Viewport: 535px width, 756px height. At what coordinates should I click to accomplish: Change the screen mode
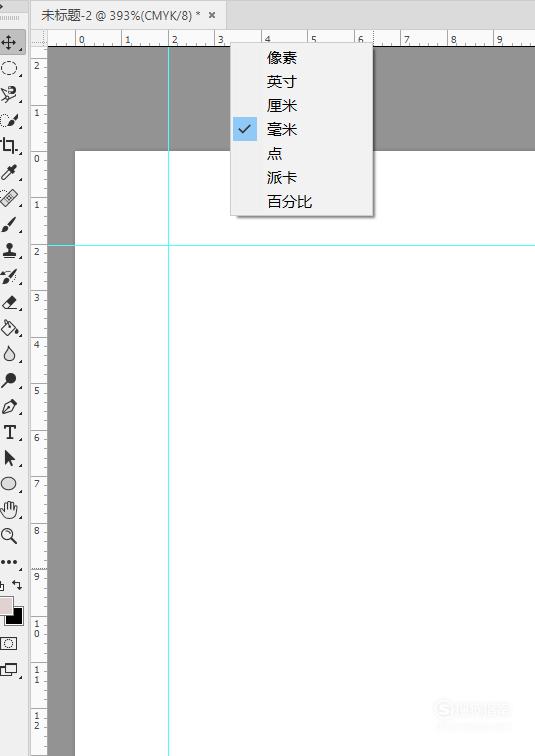pyautogui.click(x=9, y=669)
